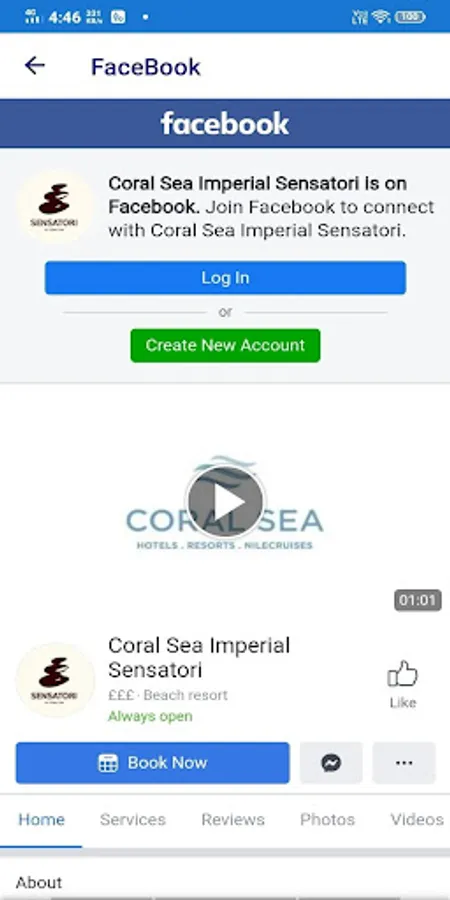Click Create New Account button

[x=225, y=345]
